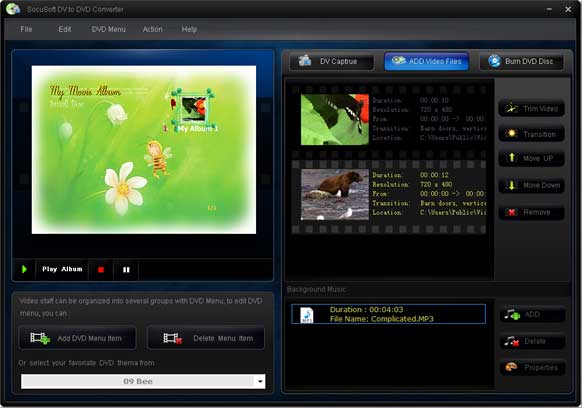Select the butterfly video thumbnail
The image size is (582, 408).
point(335,120)
